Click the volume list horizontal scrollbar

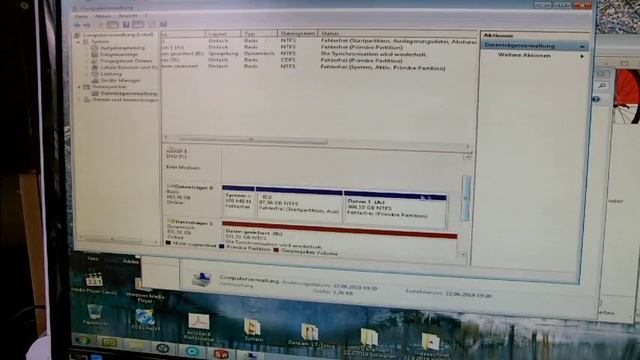click(x=253, y=141)
